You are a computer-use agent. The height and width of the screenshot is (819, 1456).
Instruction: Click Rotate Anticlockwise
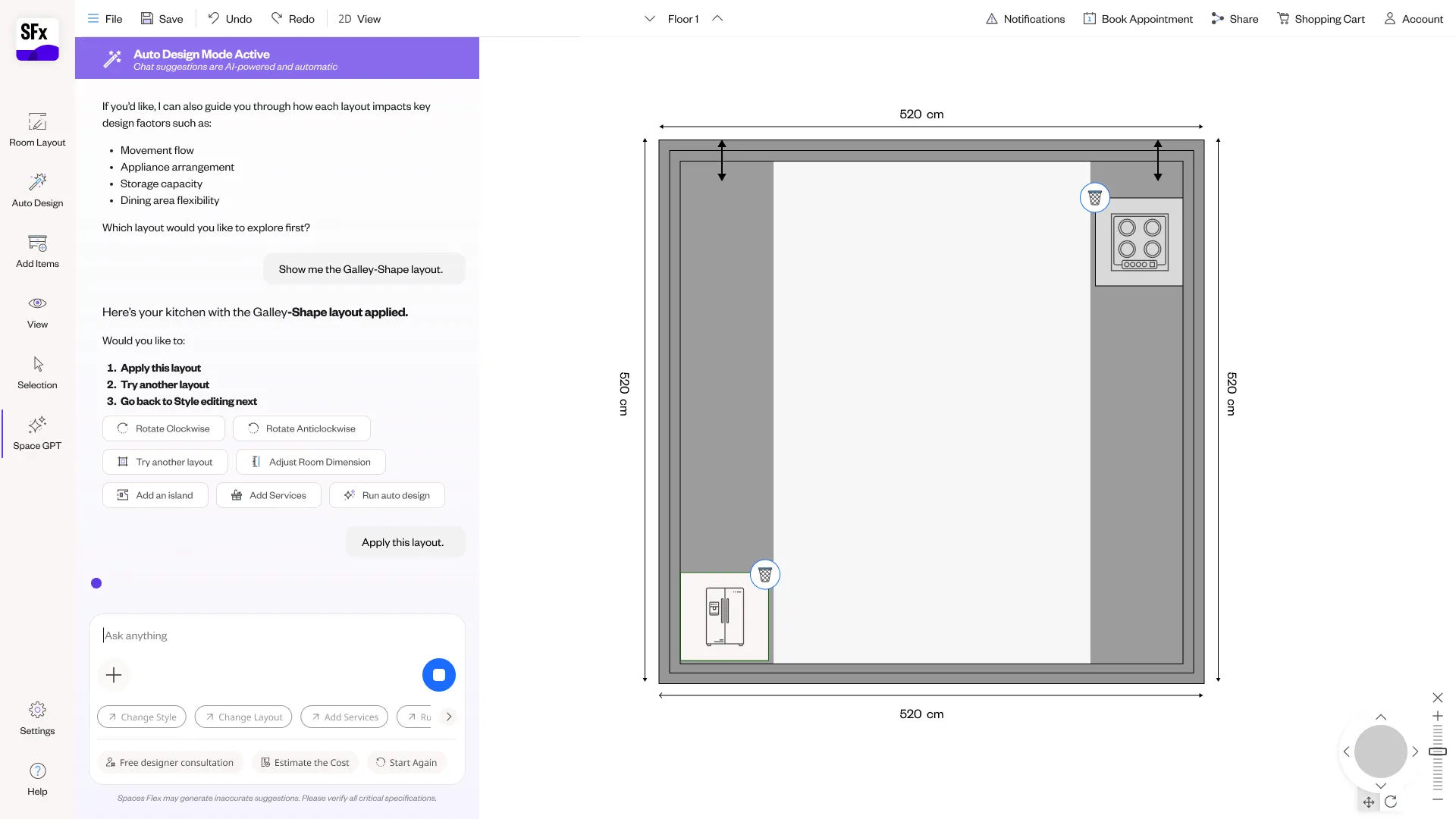click(x=302, y=428)
